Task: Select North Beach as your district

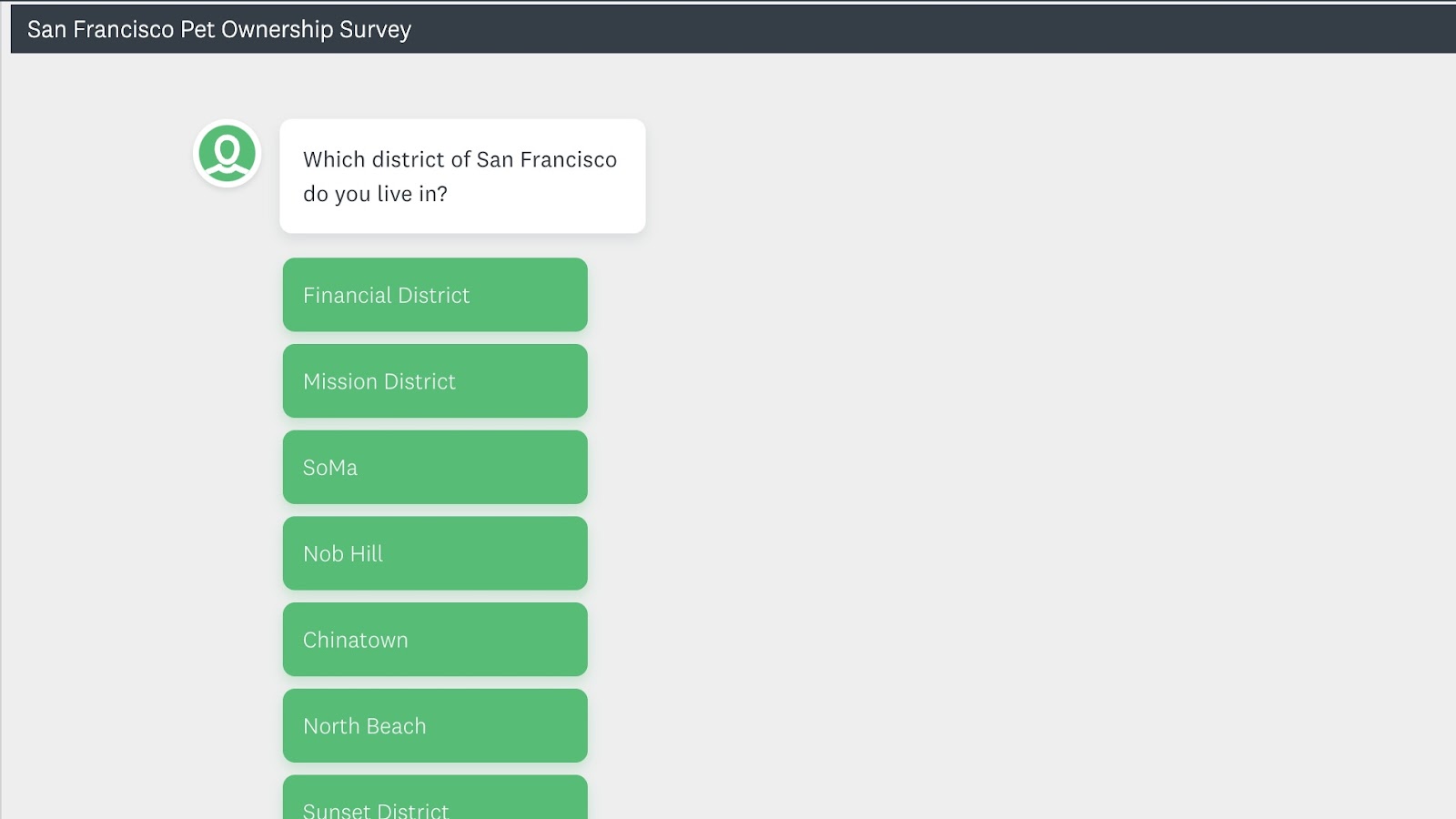Action: click(x=435, y=726)
